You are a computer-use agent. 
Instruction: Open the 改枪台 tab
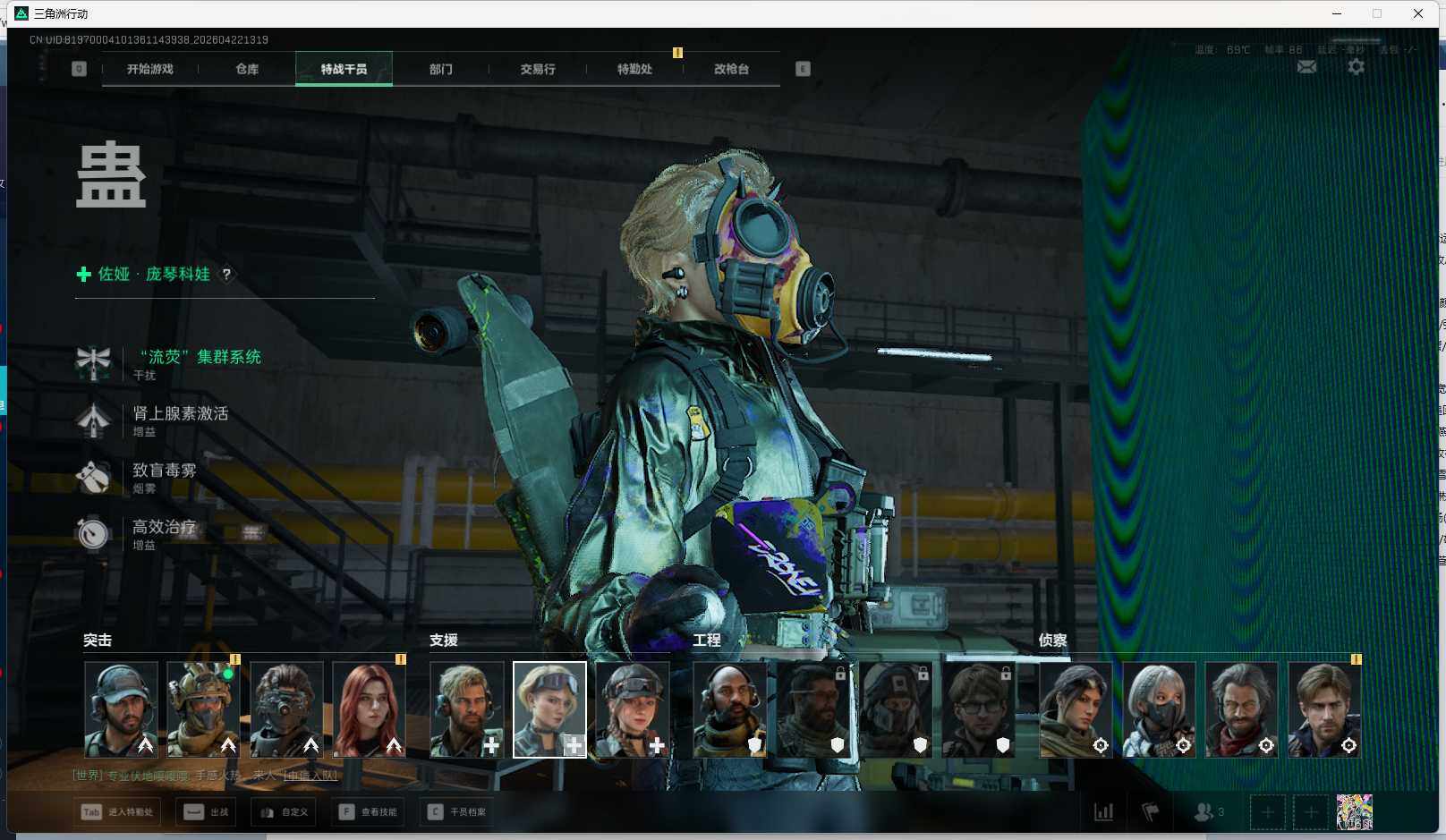click(x=731, y=69)
